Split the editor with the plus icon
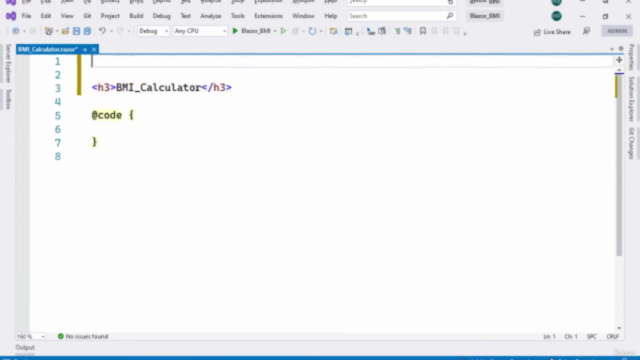 tap(619, 60)
